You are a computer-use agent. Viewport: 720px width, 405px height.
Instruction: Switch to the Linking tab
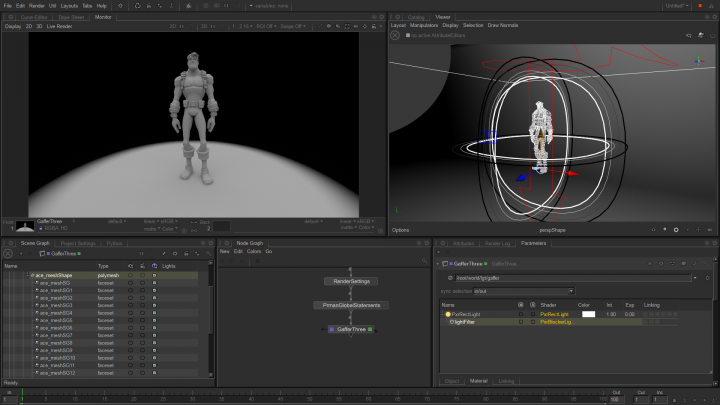[x=506, y=381]
